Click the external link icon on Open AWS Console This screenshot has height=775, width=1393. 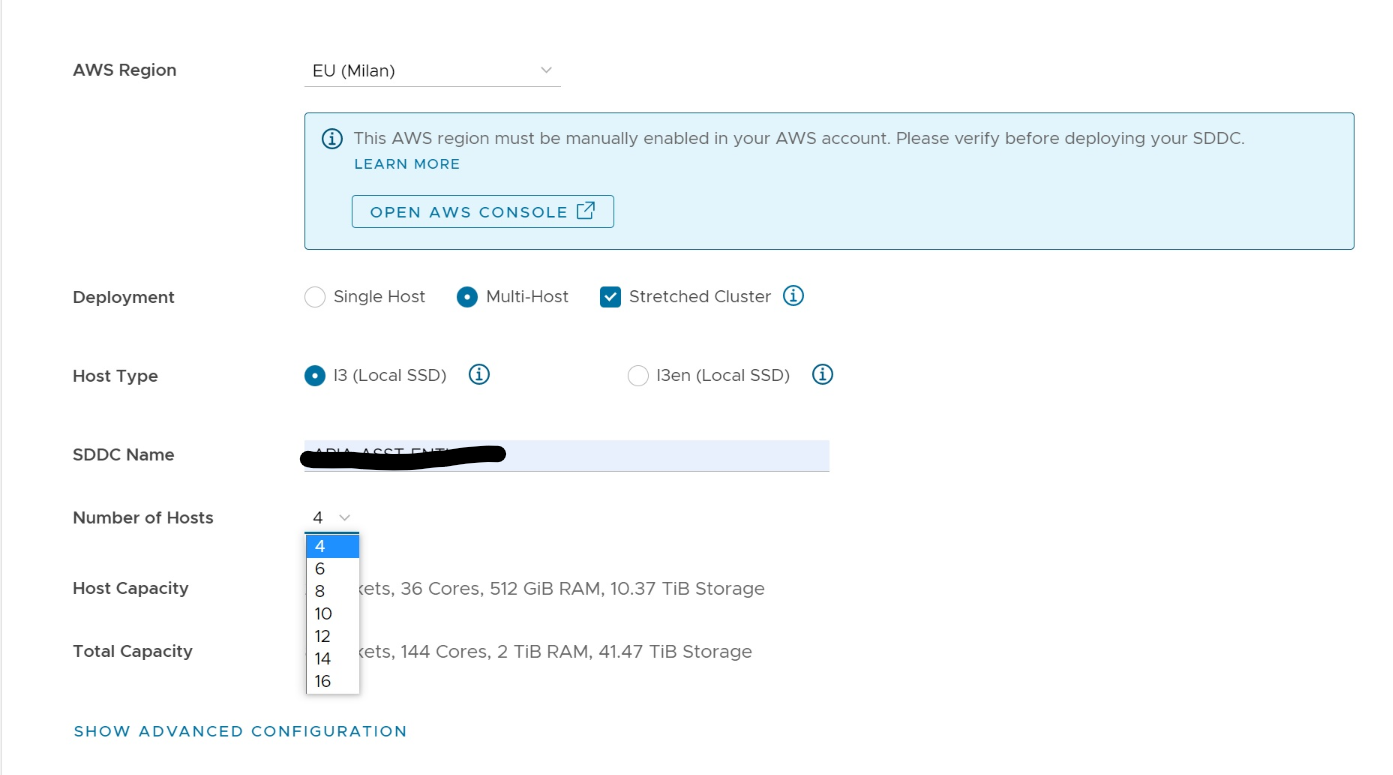click(586, 211)
